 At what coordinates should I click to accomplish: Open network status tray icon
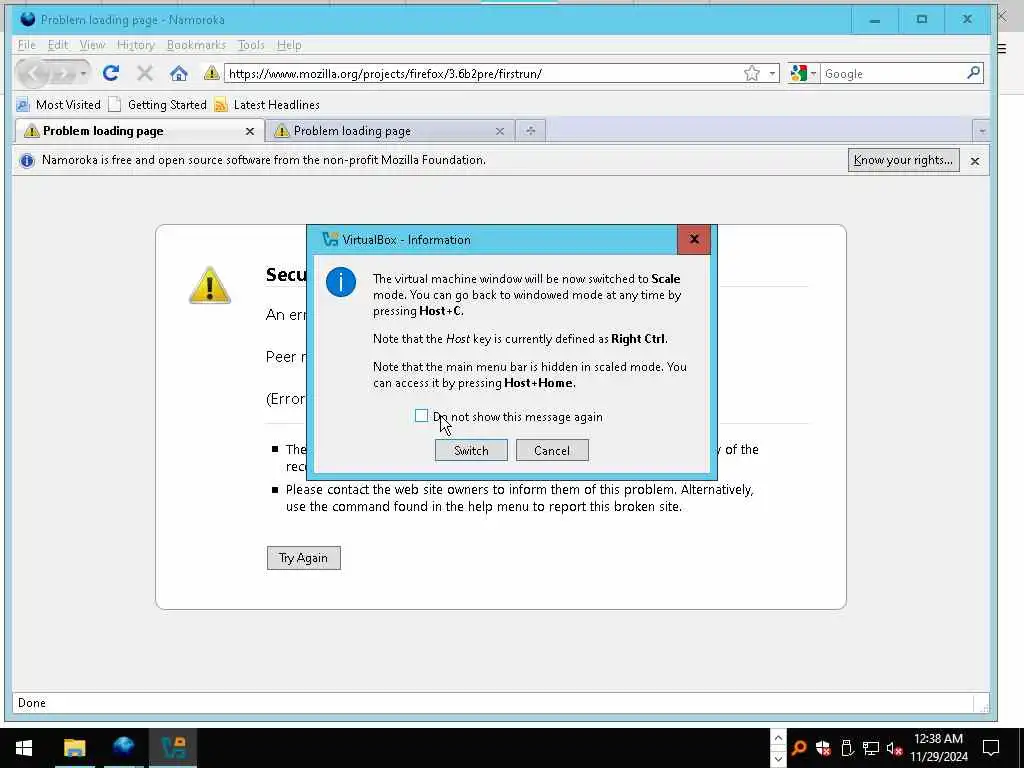pyautogui.click(x=871, y=748)
